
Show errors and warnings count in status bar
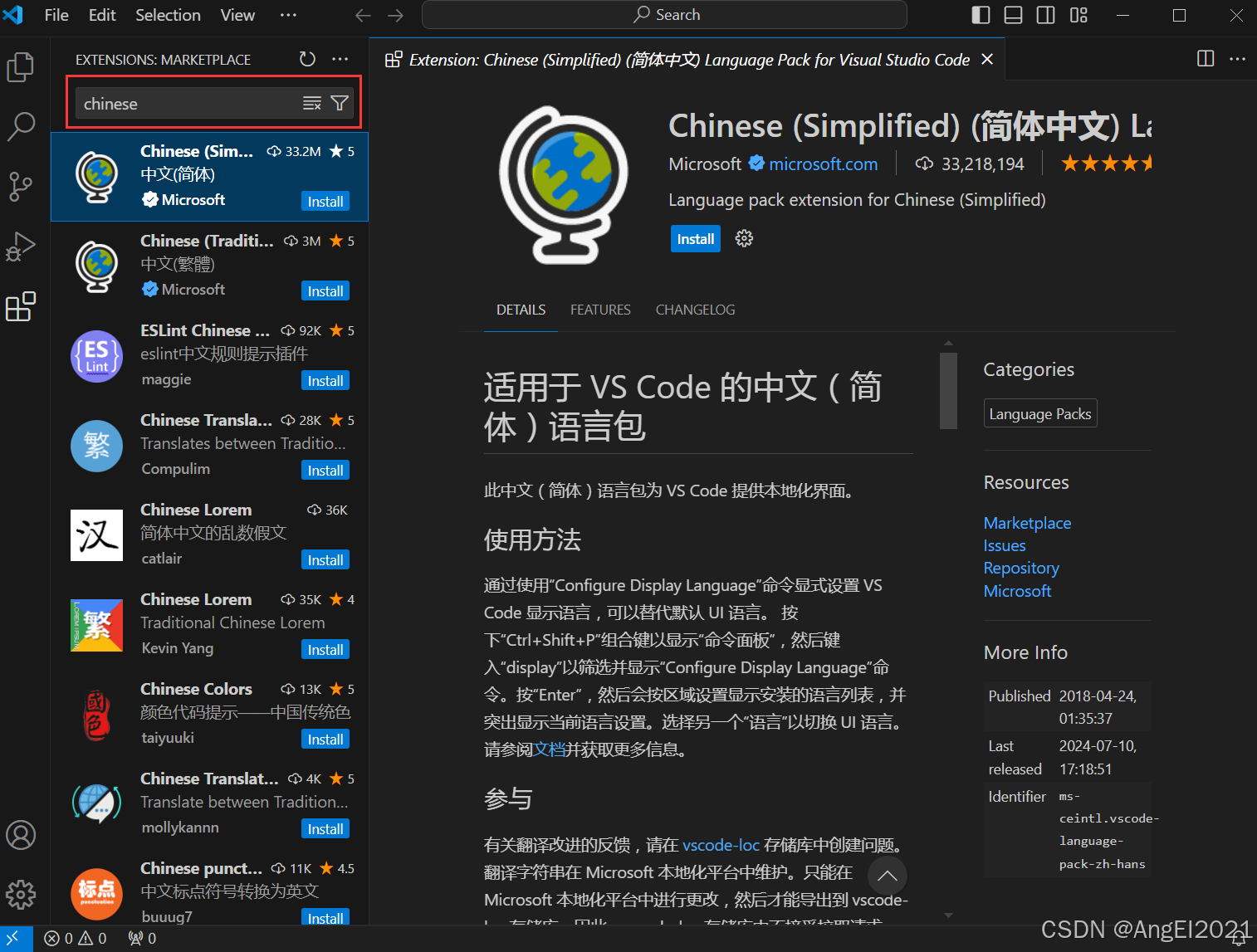[x=76, y=938]
